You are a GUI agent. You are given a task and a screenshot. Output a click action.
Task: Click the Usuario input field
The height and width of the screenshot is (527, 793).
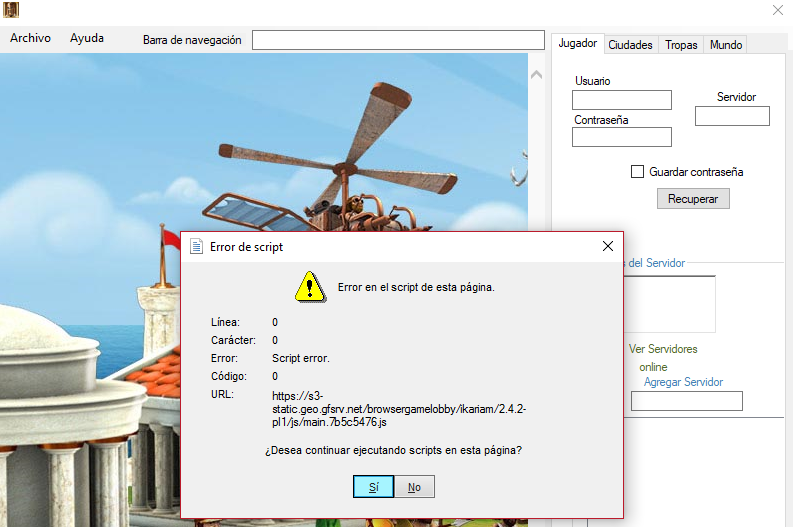pos(622,100)
